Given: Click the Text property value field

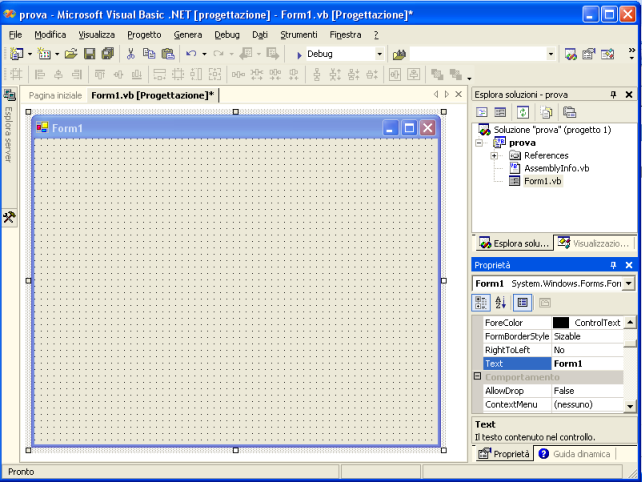Looking at the screenshot, I should [588, 364].
